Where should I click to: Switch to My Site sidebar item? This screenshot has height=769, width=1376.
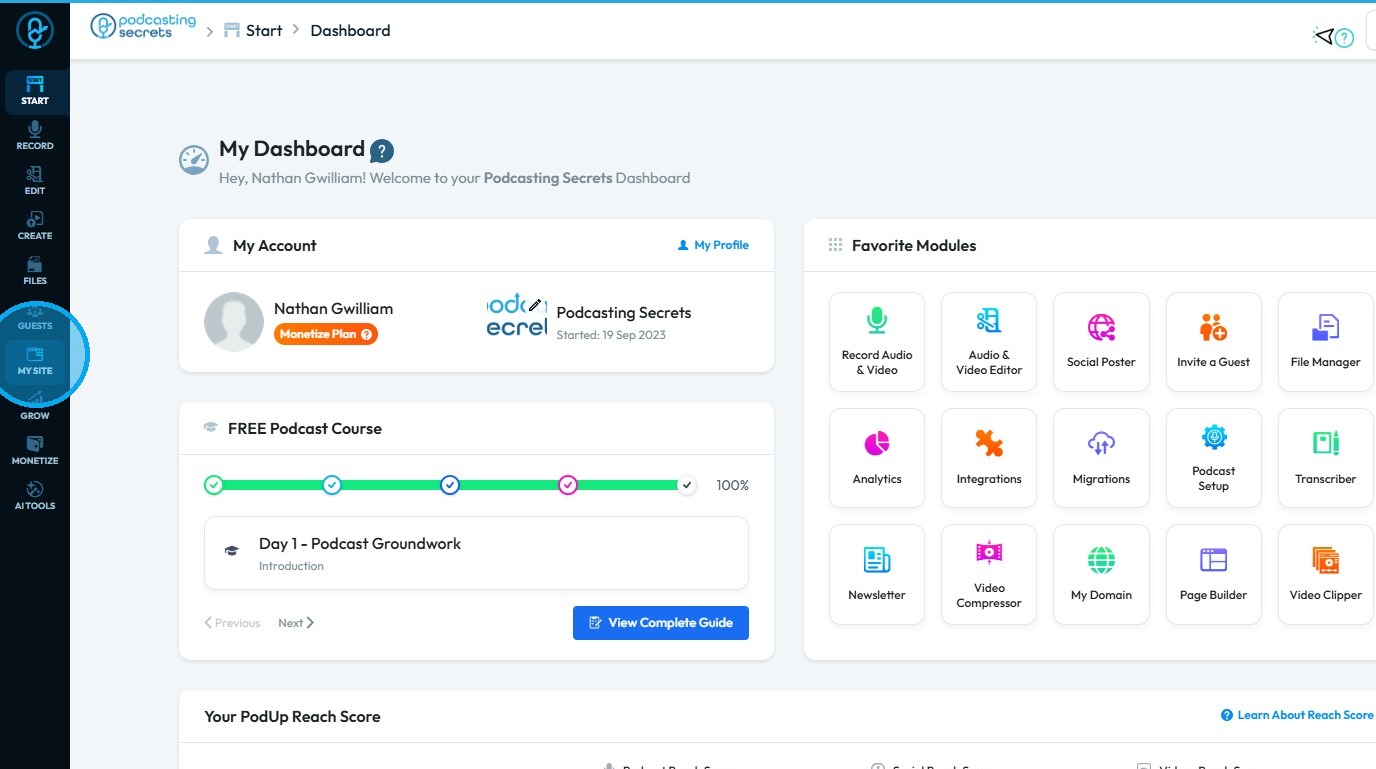coord(35,361)
